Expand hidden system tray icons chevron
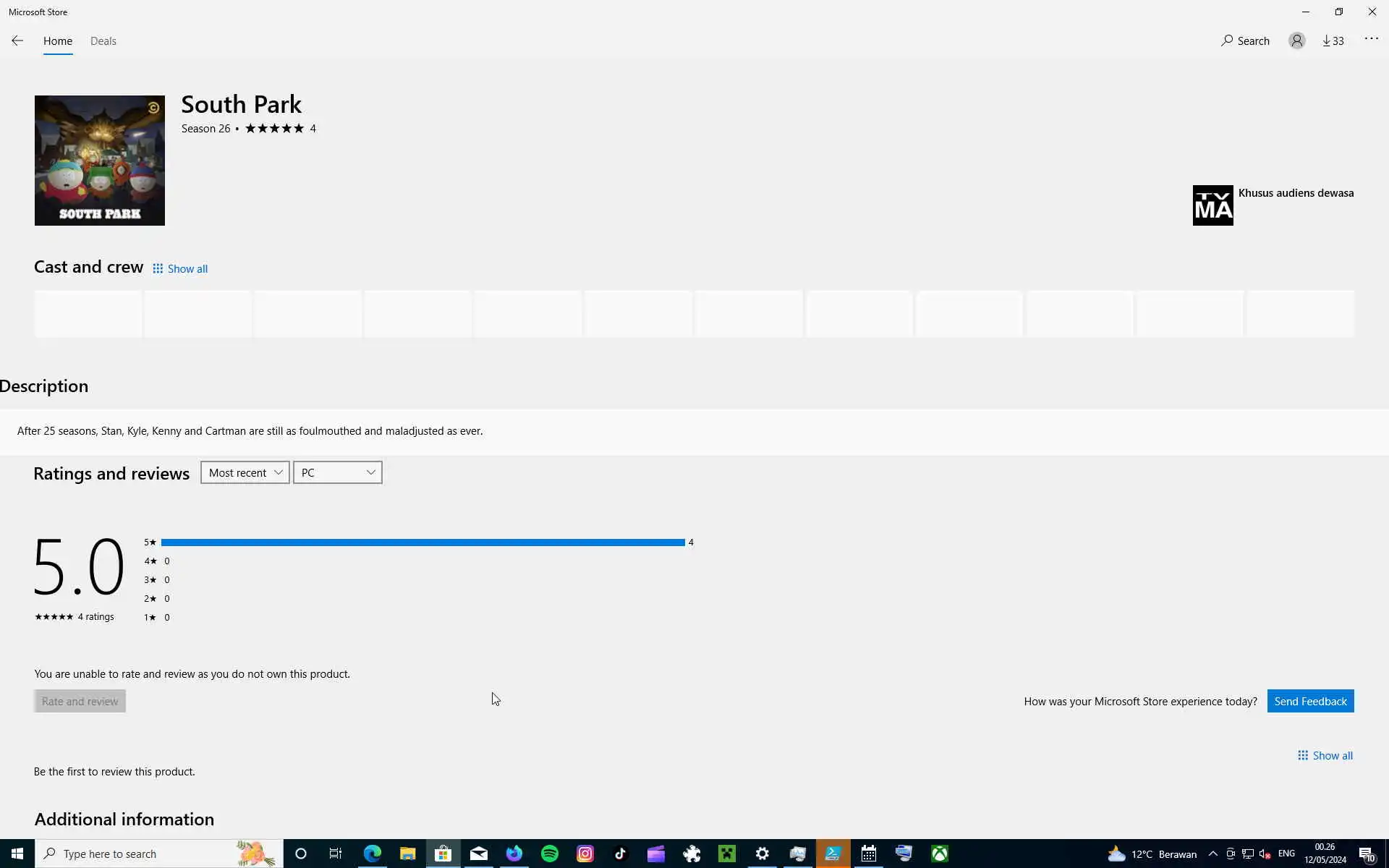Viewport: 1389px width, 868px height. pos(1212,854)
